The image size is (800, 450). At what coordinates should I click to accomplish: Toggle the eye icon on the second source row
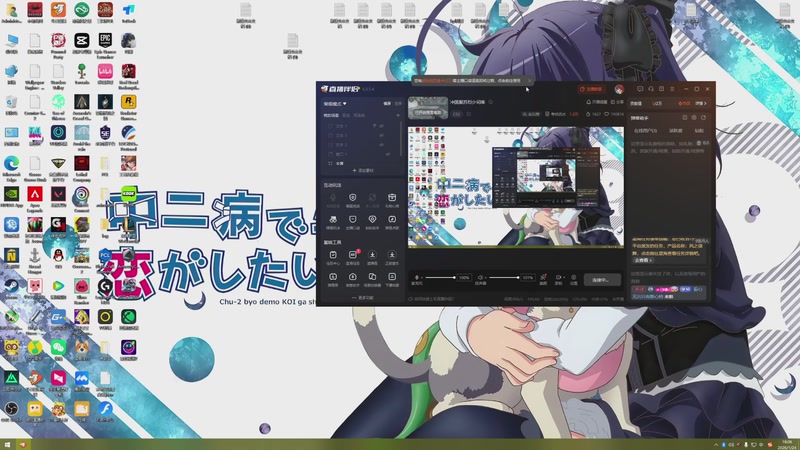pos(381,135)
